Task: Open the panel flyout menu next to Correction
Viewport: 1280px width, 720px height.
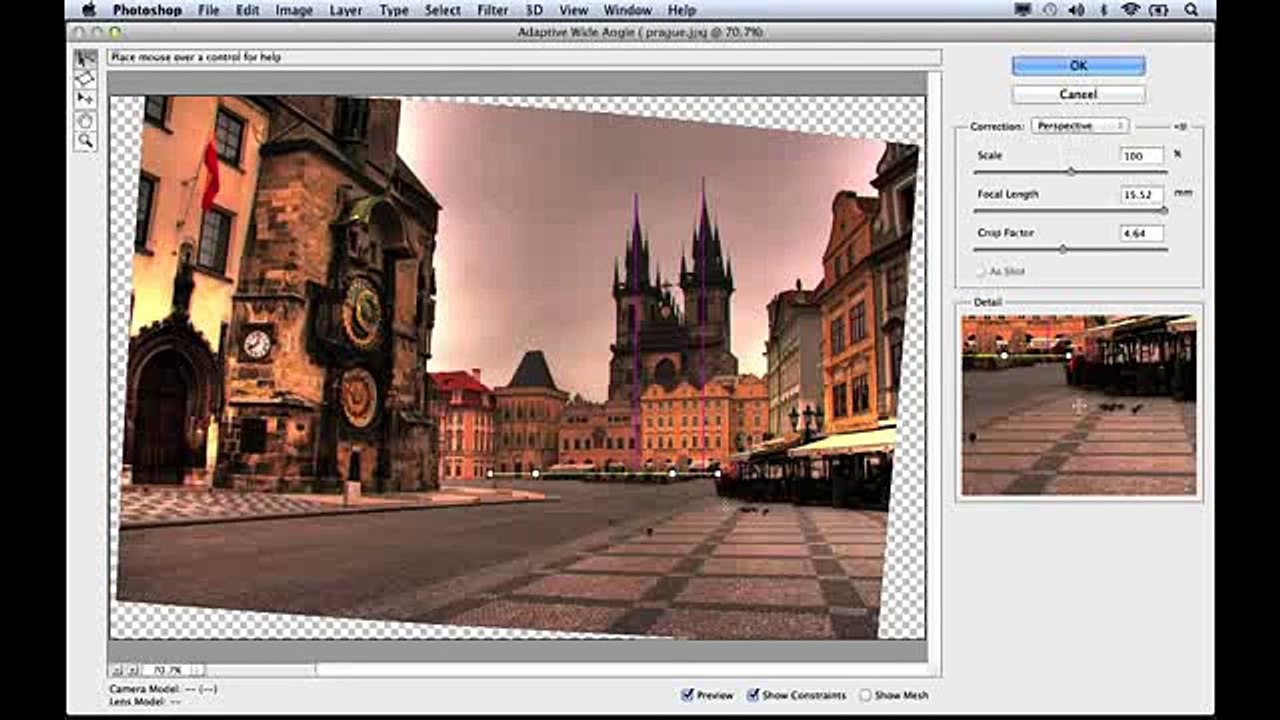Action: pyautogui.click(x=1180, y=126)
